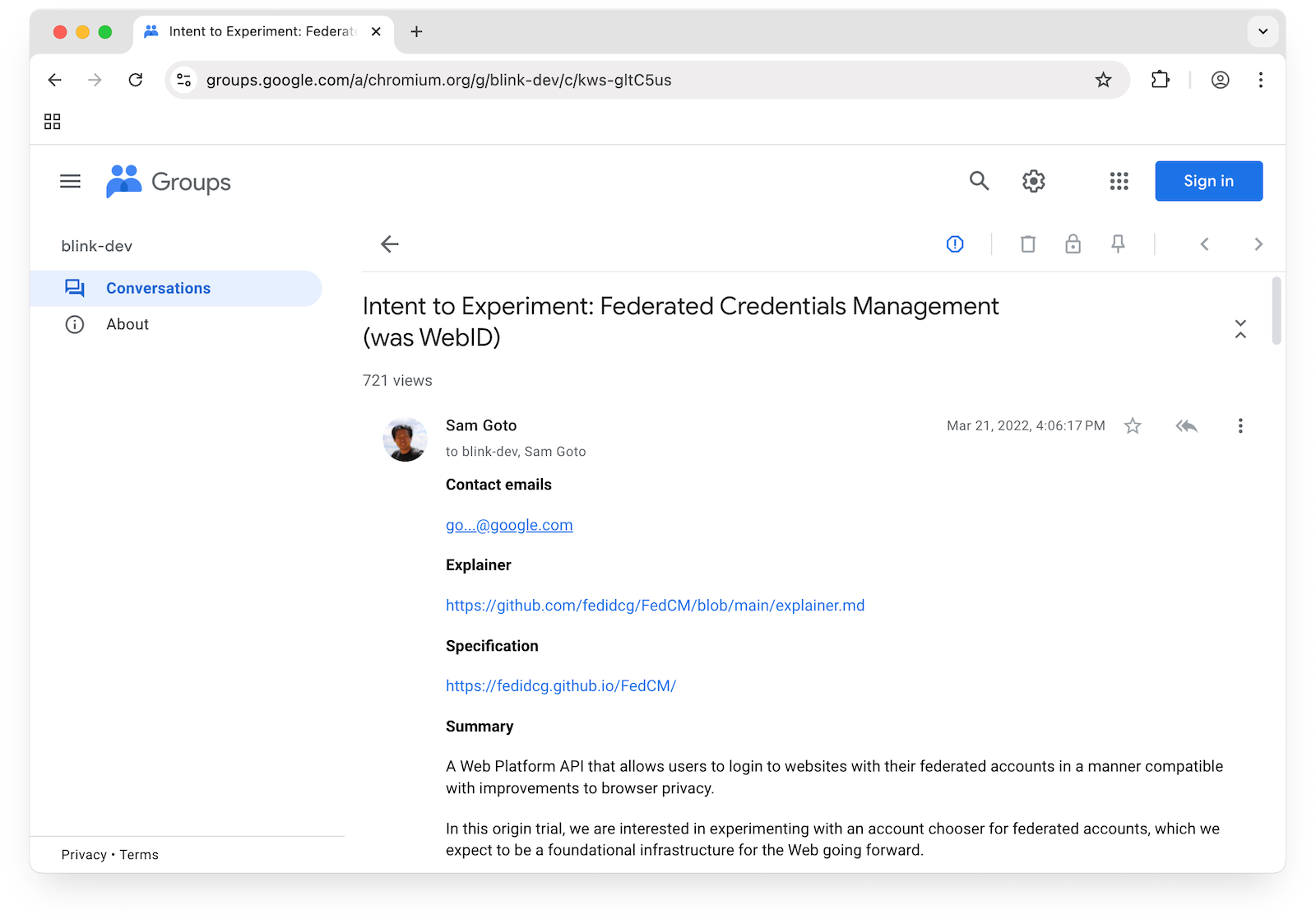Bookmark this page with the address bar star
The width and height of the screenshot is (1316, 924).
(x=1103, y=80)
